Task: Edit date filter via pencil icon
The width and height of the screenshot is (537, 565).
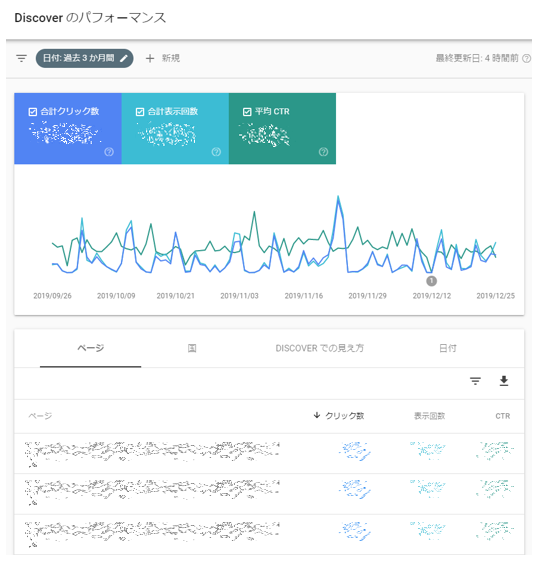Action: tap(124, 58)
